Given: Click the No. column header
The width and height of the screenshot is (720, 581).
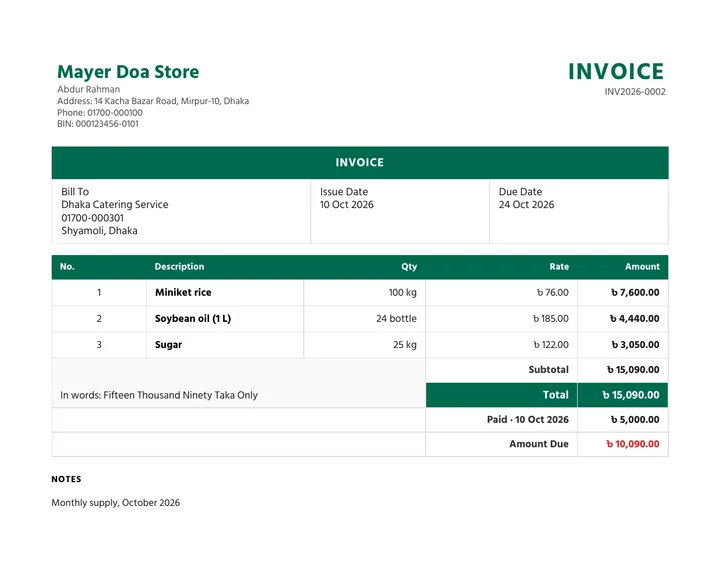Looking at the screenshot, I should coord(67,266).
